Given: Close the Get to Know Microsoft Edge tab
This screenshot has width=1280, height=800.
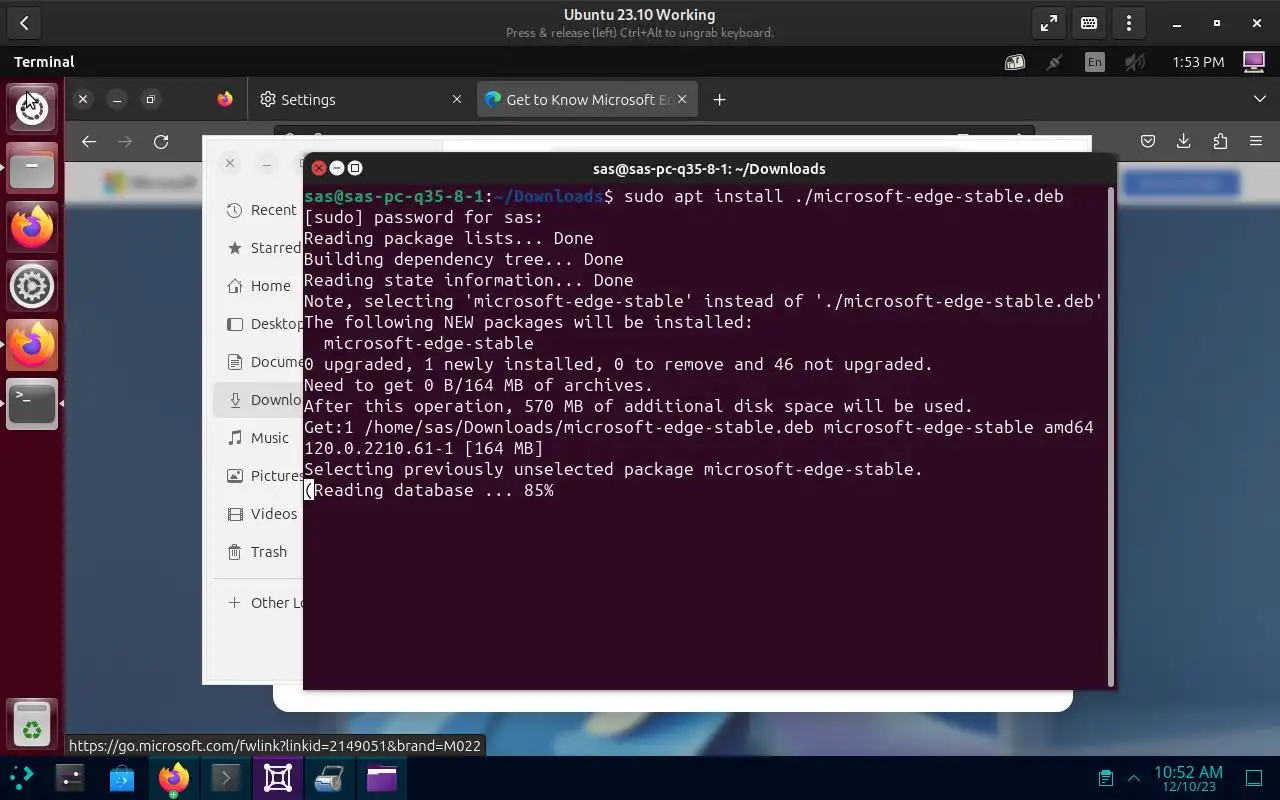Looking at the screenshot, I should pyautogui.click(x=683, y=99).
